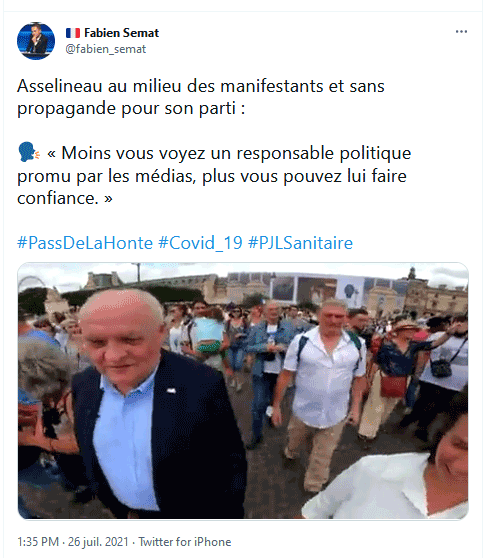Play the embedded protest video
490x558 pixels.
point(243,391)
